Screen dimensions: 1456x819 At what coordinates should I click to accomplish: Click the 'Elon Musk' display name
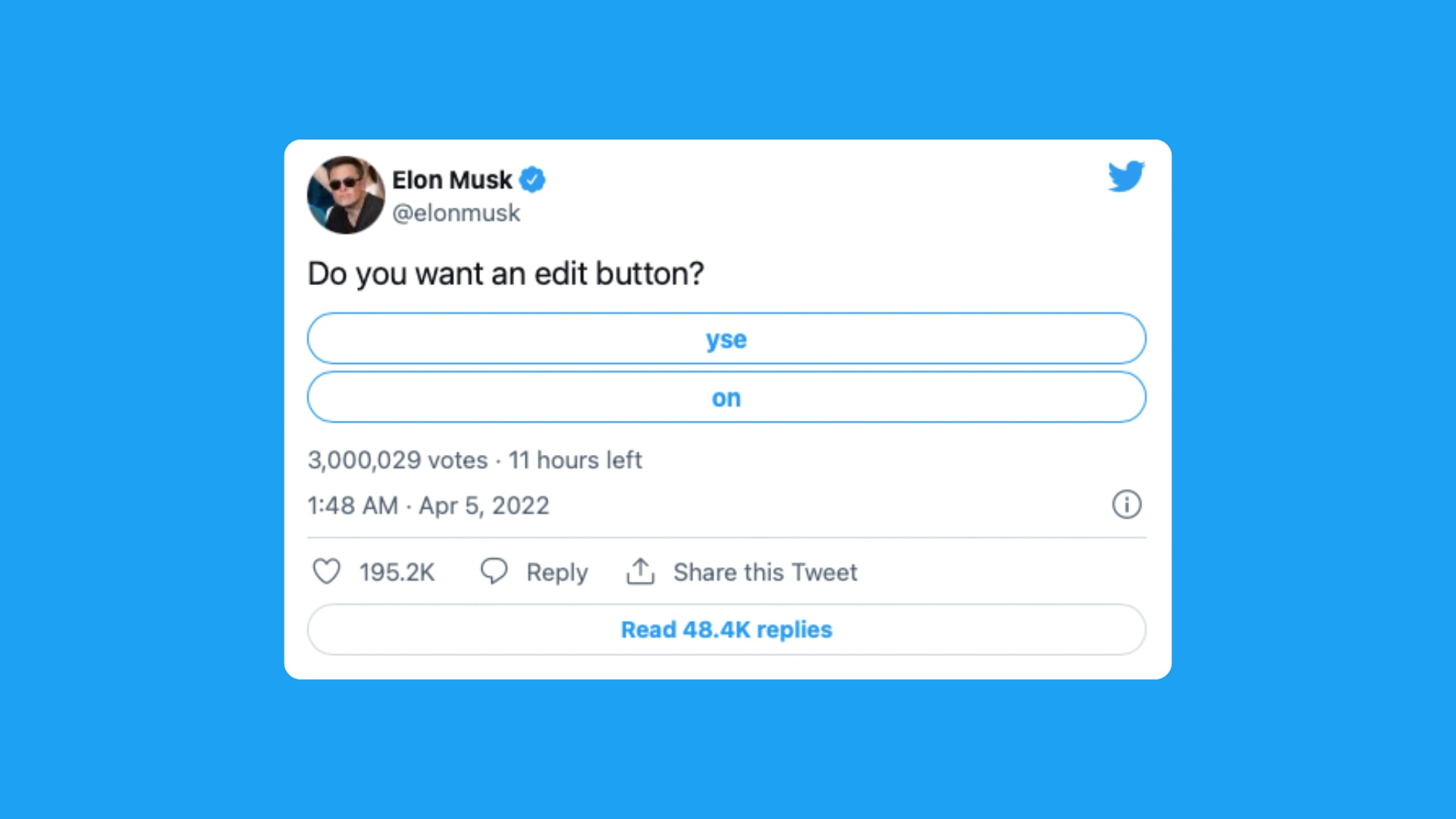pyautogui.click(x=453, y=180)
